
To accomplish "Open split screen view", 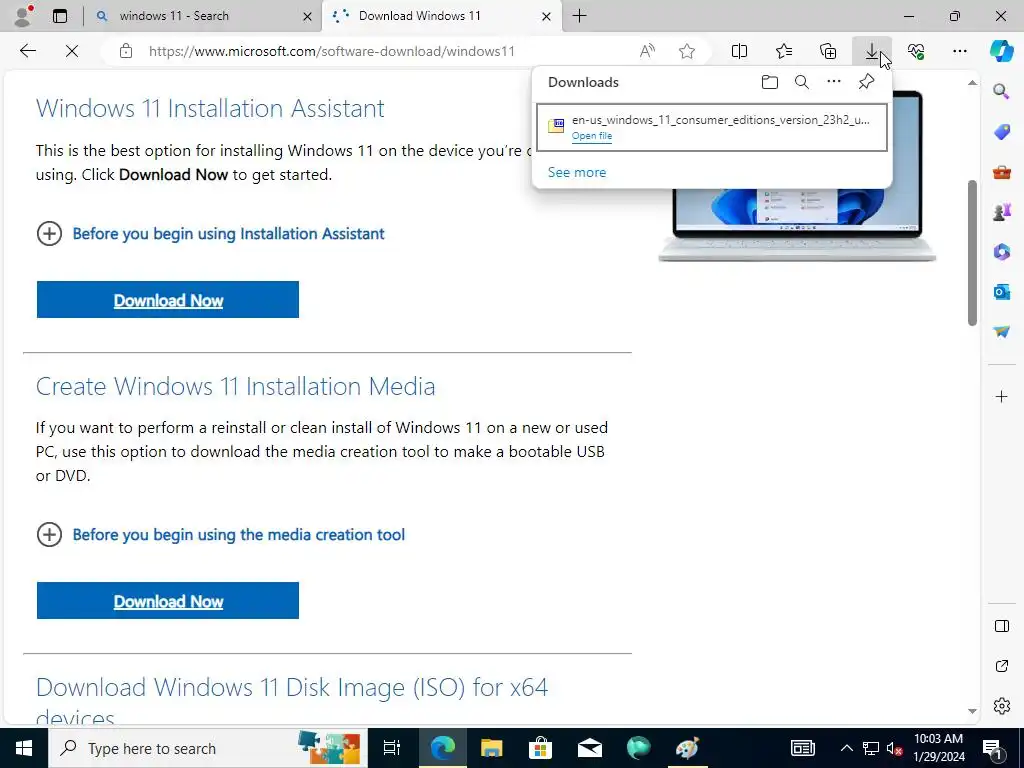I will (739, 51).
